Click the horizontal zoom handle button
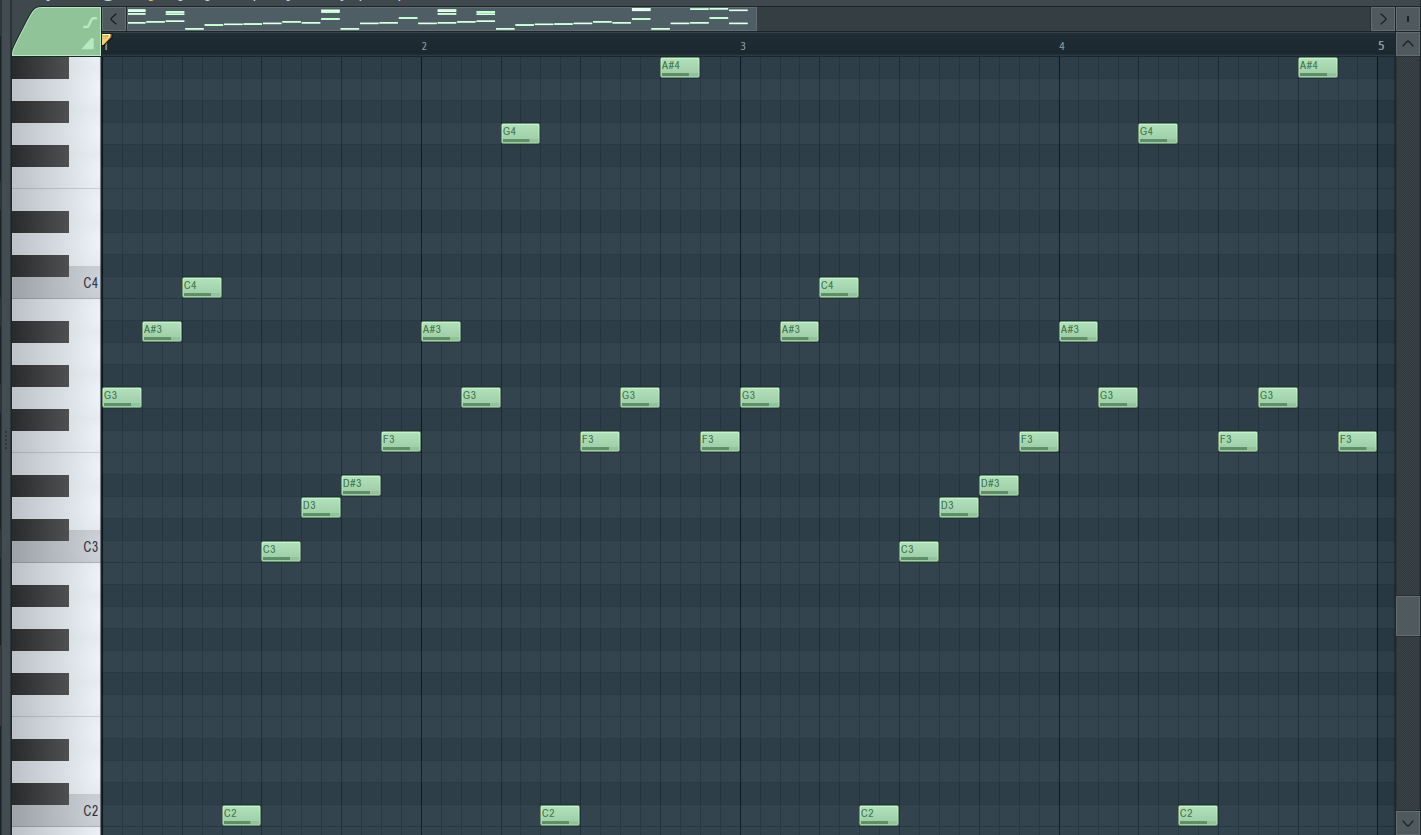This screenshot has height=835, width=1421. click(1408, 18)
